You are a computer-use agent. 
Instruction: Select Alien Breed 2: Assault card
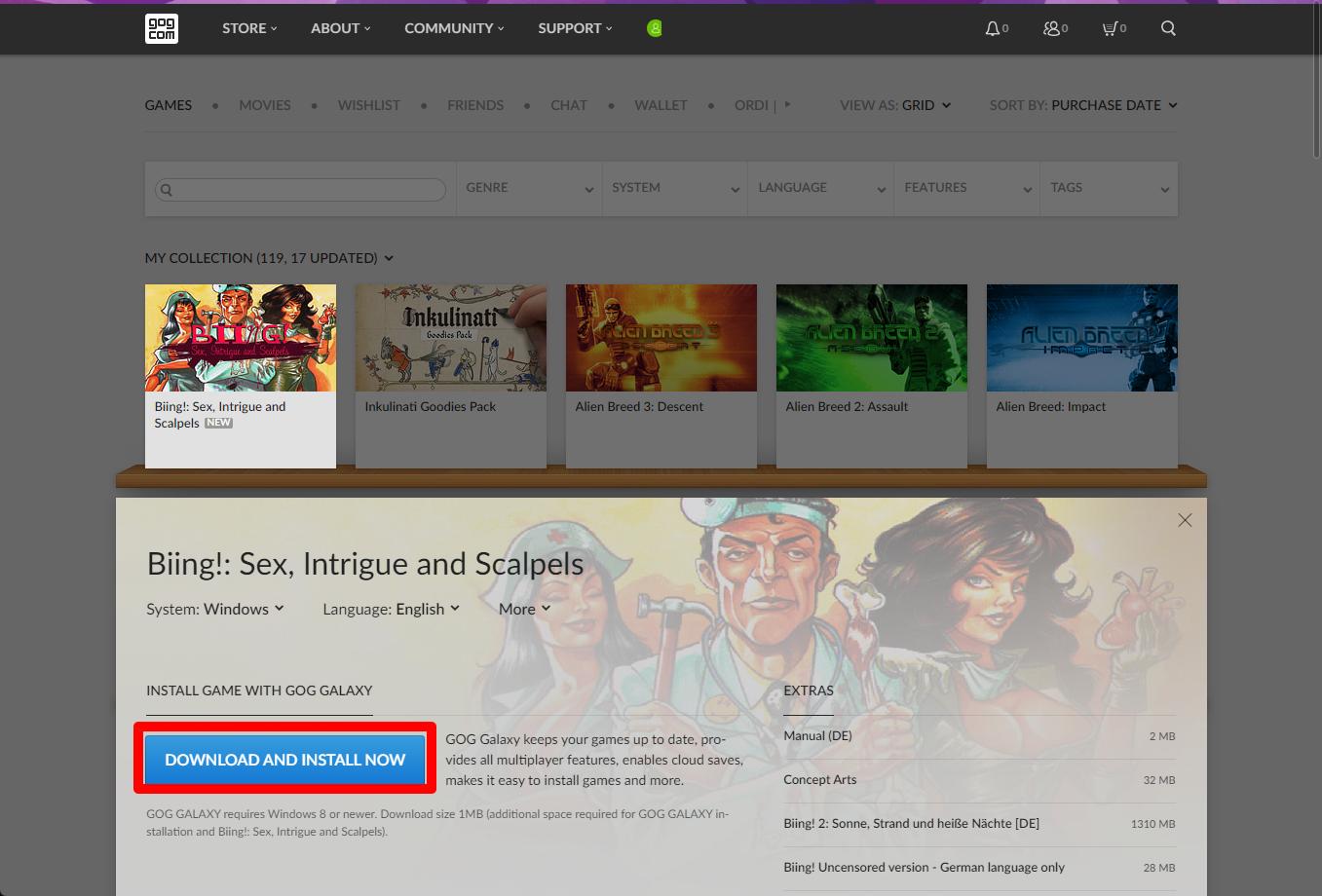point(872,376)
